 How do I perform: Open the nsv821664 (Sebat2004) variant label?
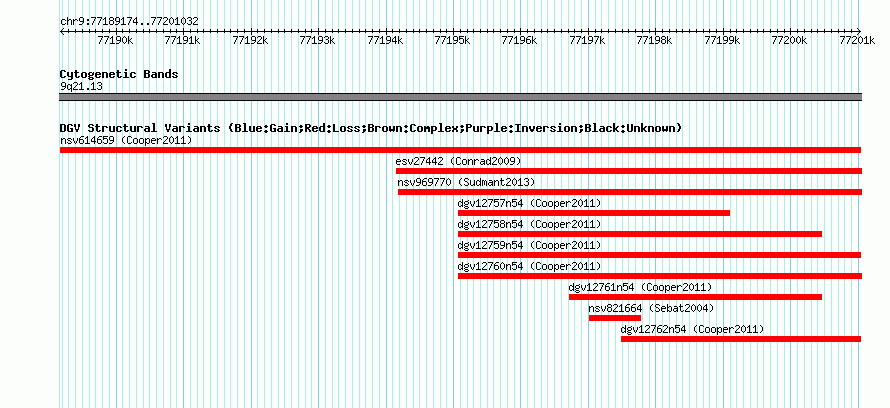point(651,308)
